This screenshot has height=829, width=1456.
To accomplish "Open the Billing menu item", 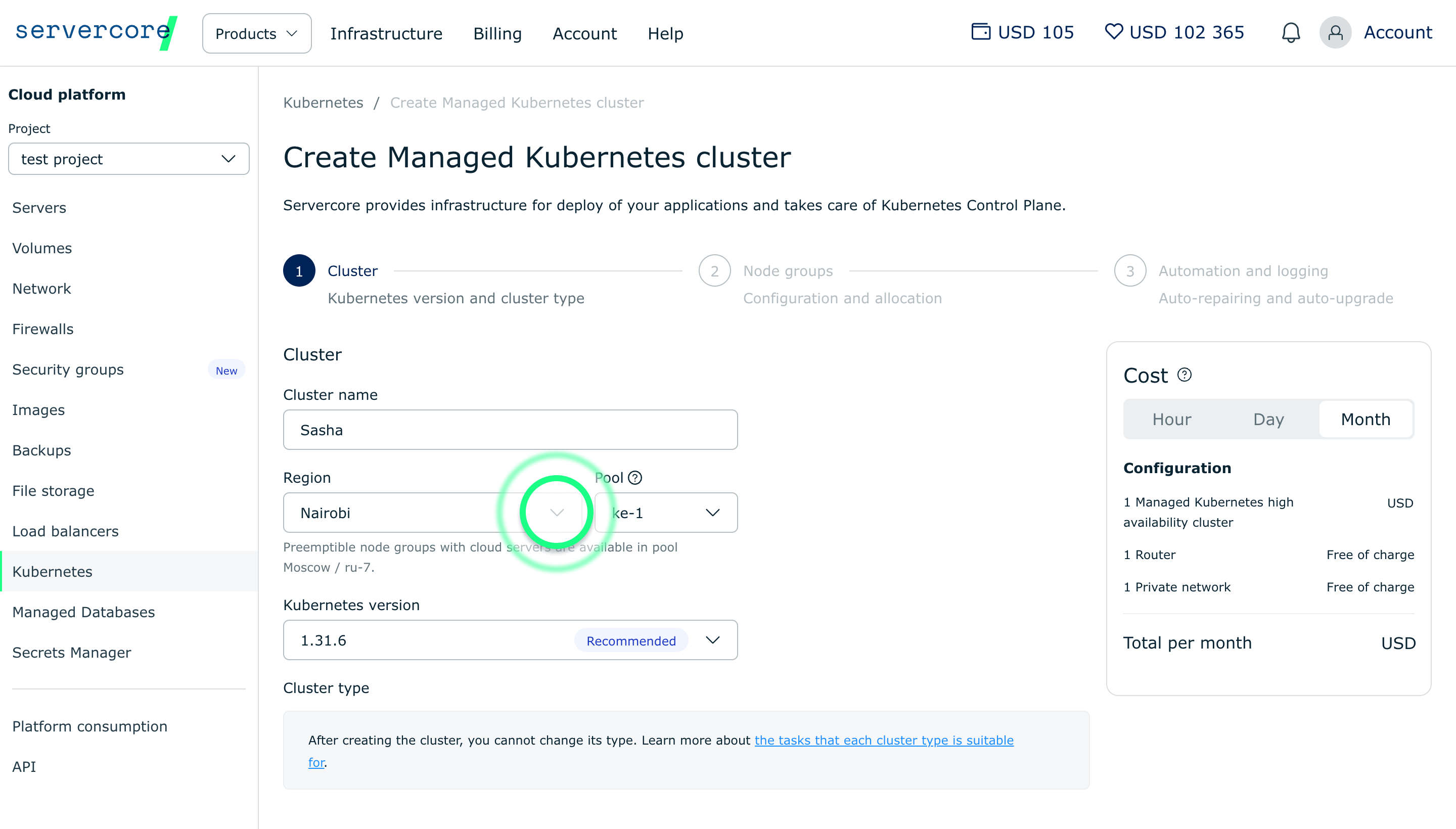I will coord(497,33).
